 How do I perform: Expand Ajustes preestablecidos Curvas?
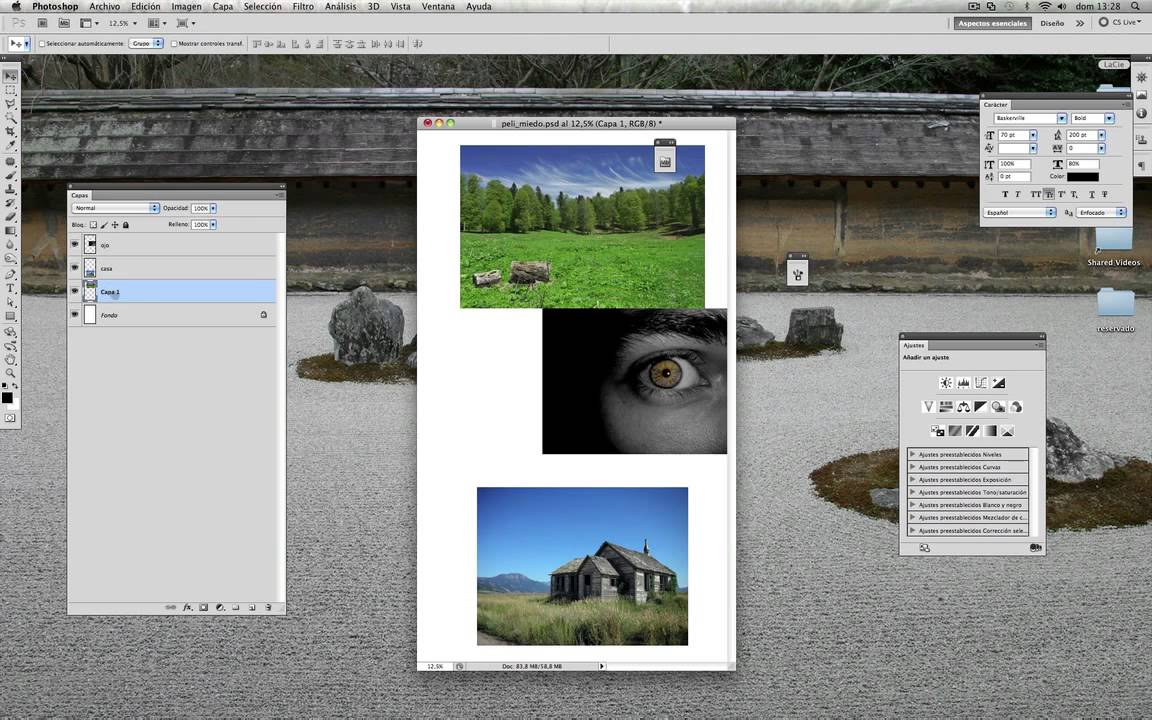coord(912,467)
